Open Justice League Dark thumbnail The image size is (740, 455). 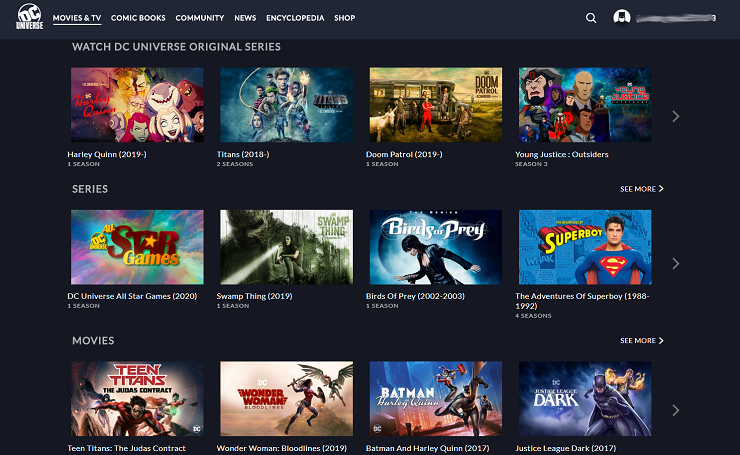pyautogui.click(x=585, y=399)
